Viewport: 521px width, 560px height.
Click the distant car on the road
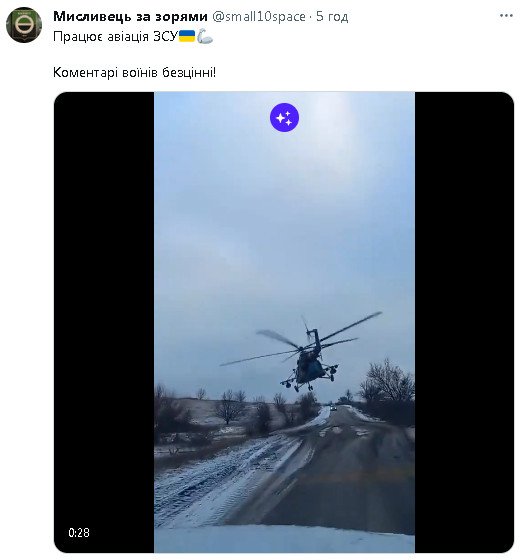[x=333, y=407]
